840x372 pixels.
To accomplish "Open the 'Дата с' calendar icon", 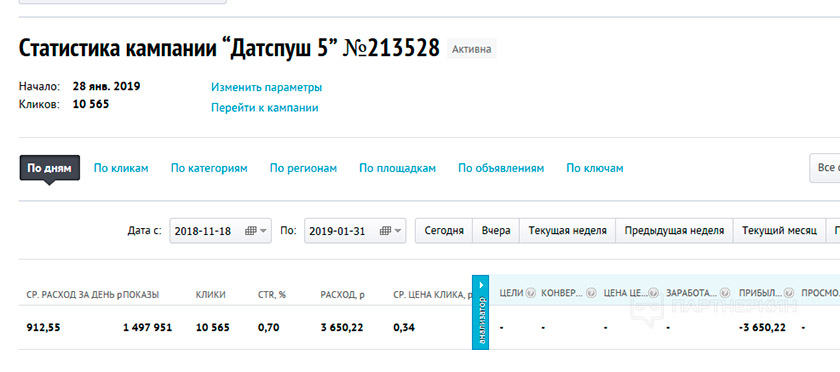I will (x=251, y=231).
